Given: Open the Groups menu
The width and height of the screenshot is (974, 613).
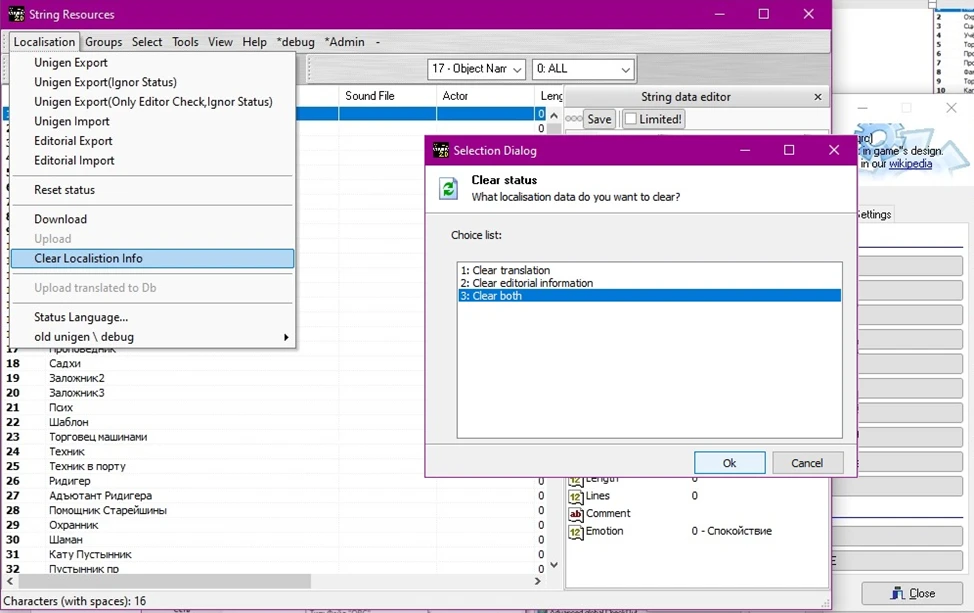Looking at the screenshot, I should point(103,42).
